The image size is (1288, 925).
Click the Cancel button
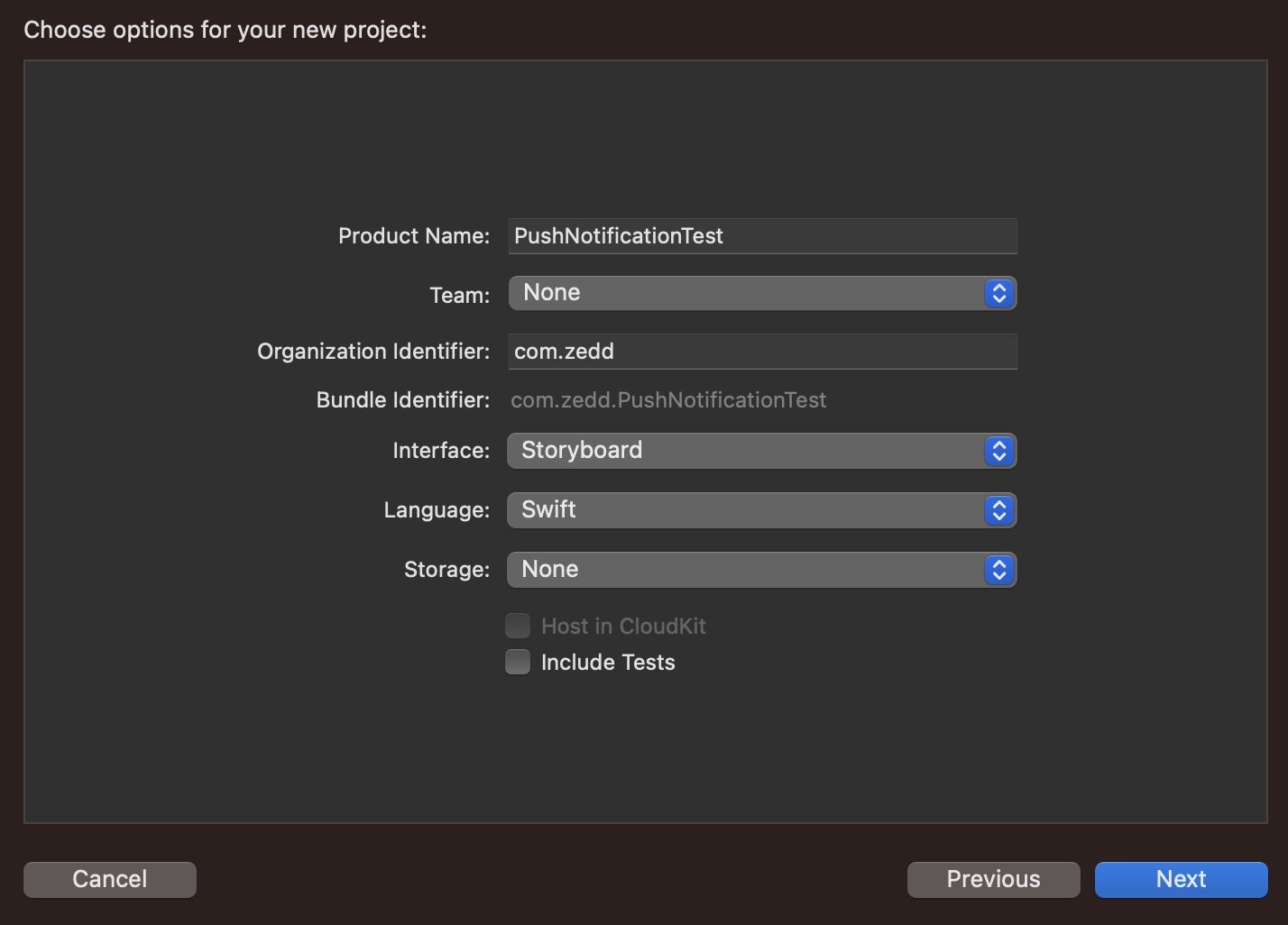pyautogui.click(x=110, y=880)
